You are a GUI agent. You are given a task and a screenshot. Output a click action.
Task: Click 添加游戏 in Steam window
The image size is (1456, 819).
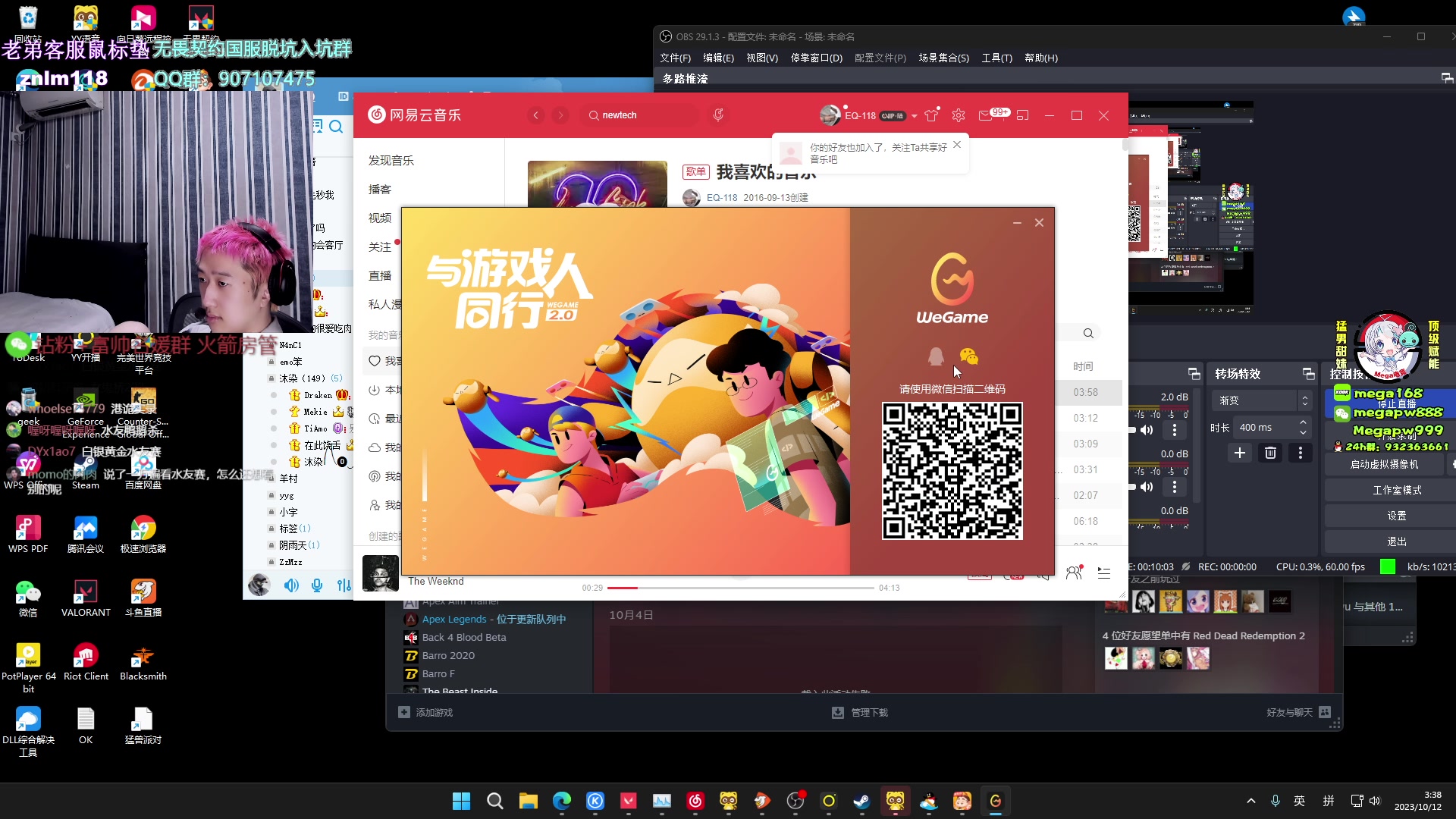pyautogui.click(x=425, y=713)
